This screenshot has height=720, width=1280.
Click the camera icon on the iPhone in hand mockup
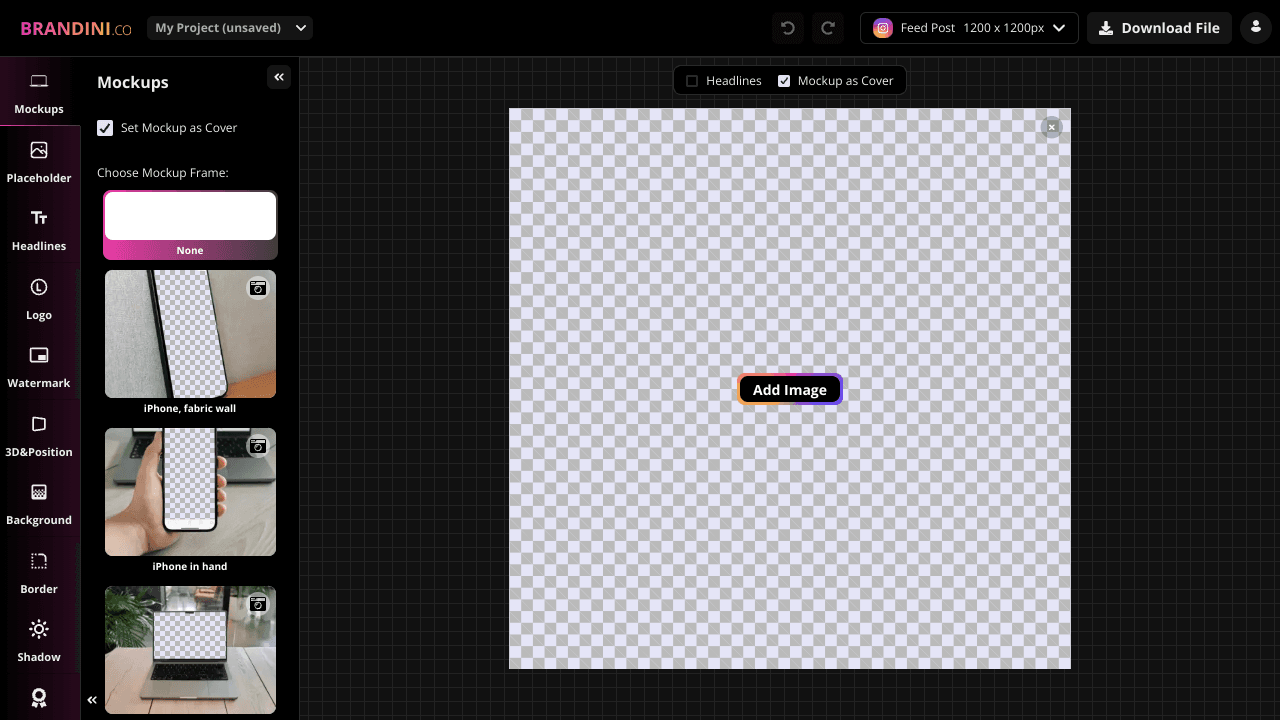[258, 446]
